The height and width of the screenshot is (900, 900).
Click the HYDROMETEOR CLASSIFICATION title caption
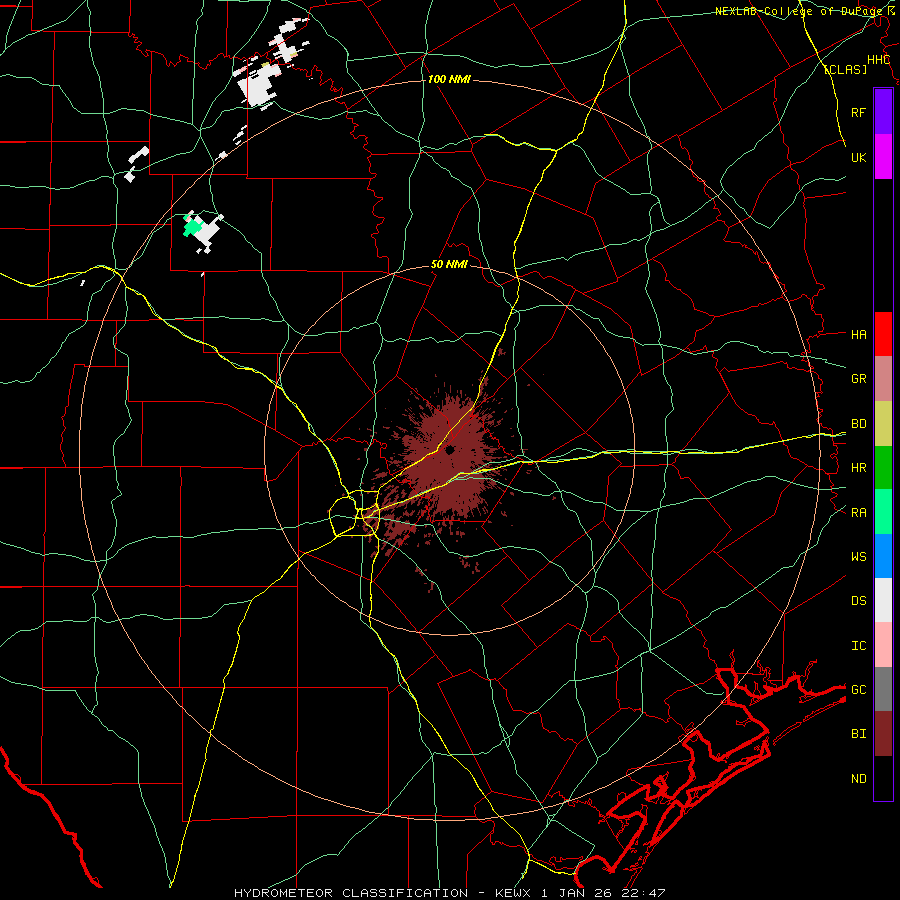(351, 893)
